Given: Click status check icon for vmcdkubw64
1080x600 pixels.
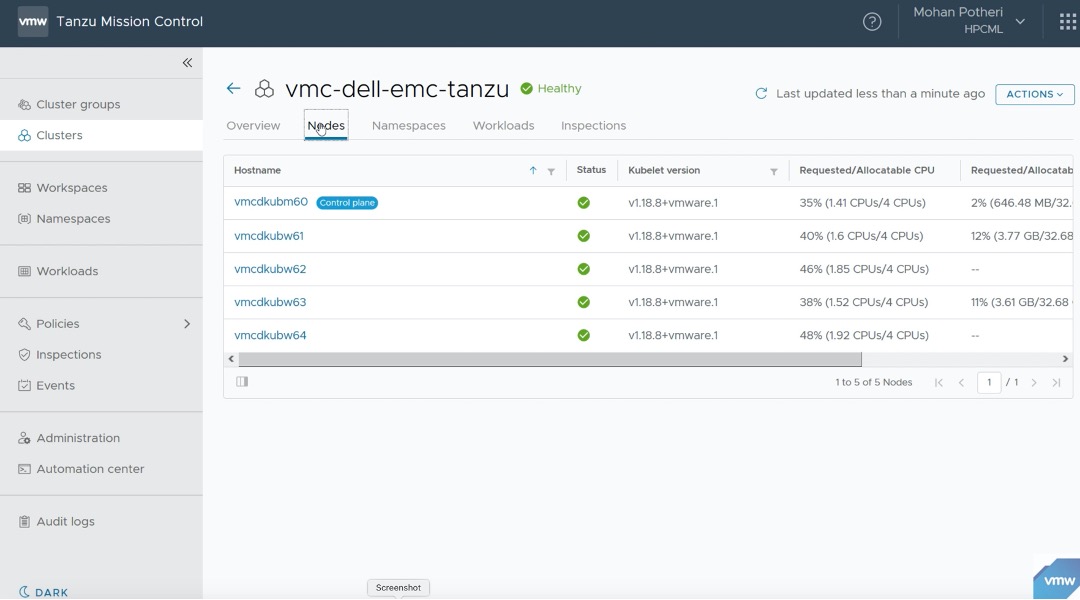Looking at the screenshot, I should click(x=583, y=335).
